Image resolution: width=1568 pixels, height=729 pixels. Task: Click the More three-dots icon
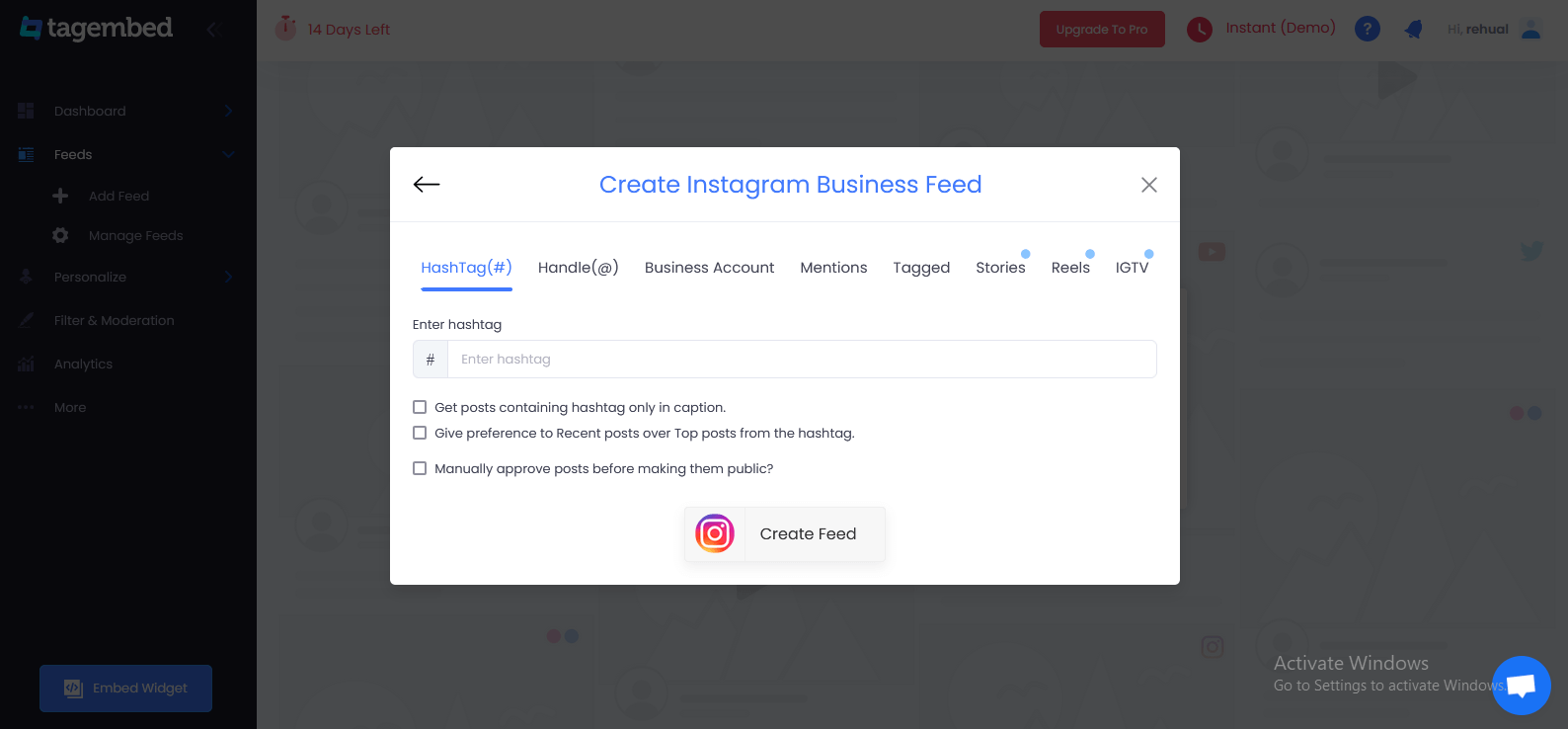click(x=27, y=407)
